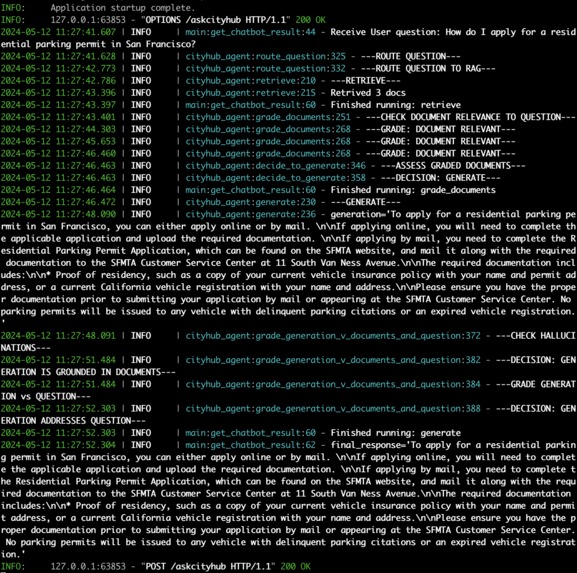Viewport: 577px width, 573px height.
Task: Click the '---RETRIEVE---' message
Action: pyautogui.click(x=365, y=80)
